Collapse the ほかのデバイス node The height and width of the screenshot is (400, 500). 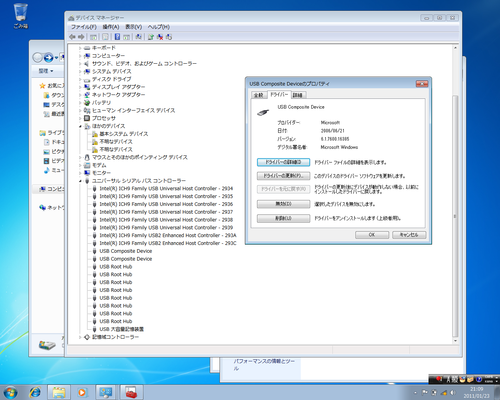coord(80,126)
